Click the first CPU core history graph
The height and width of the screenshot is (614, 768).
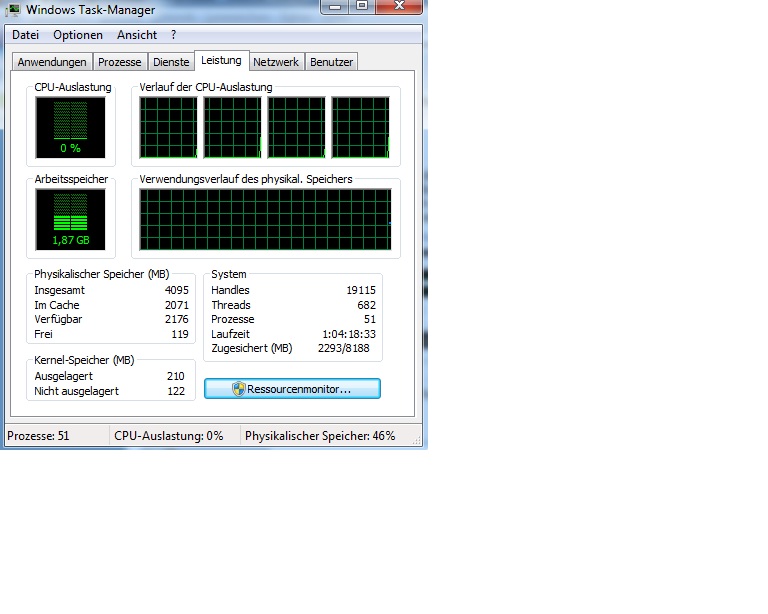(168, 127)
